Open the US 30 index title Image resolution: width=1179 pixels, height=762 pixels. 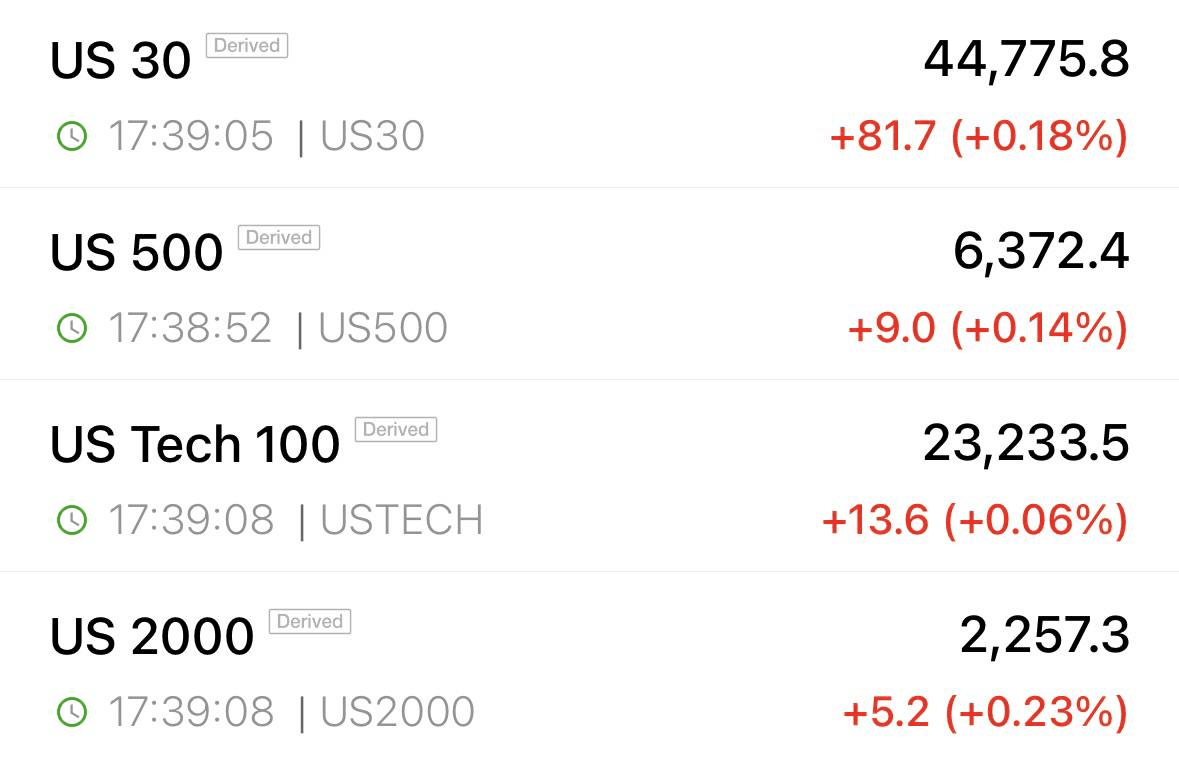click(x=120, y=60)
